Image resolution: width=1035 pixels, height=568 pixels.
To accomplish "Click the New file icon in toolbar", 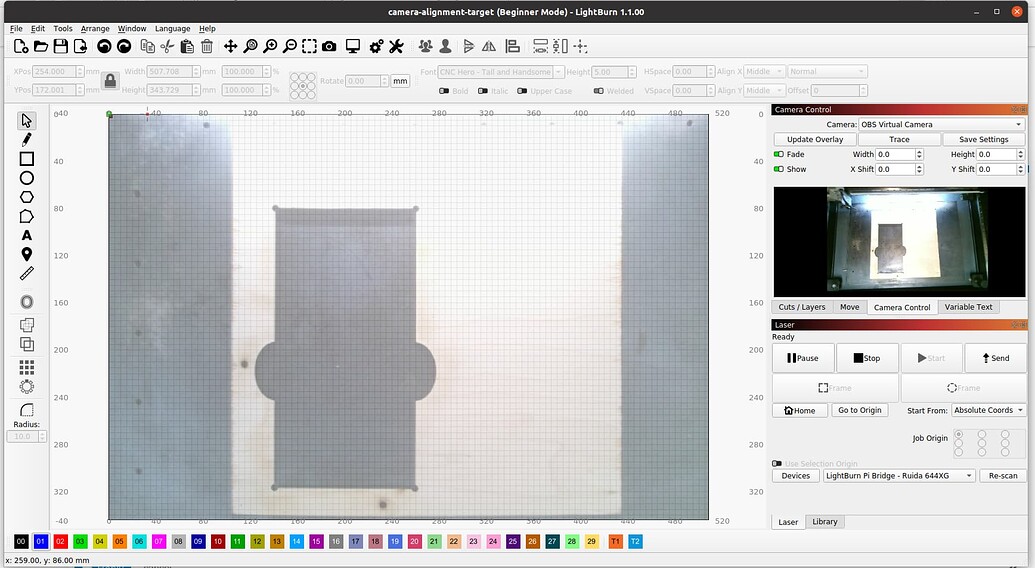I will 20,46.
